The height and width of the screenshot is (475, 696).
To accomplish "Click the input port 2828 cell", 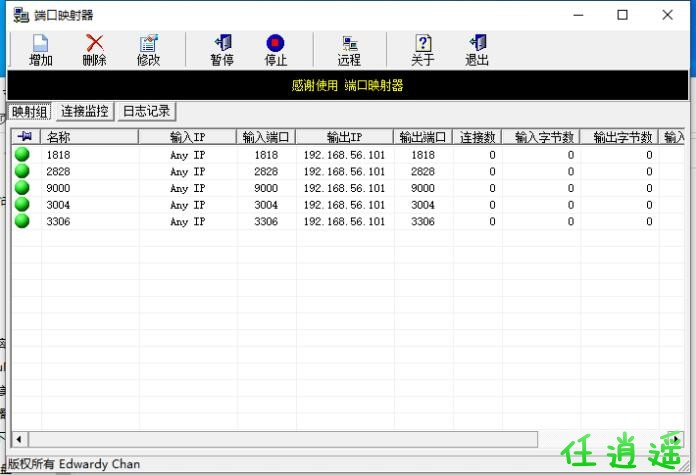I will click(266, 171).
